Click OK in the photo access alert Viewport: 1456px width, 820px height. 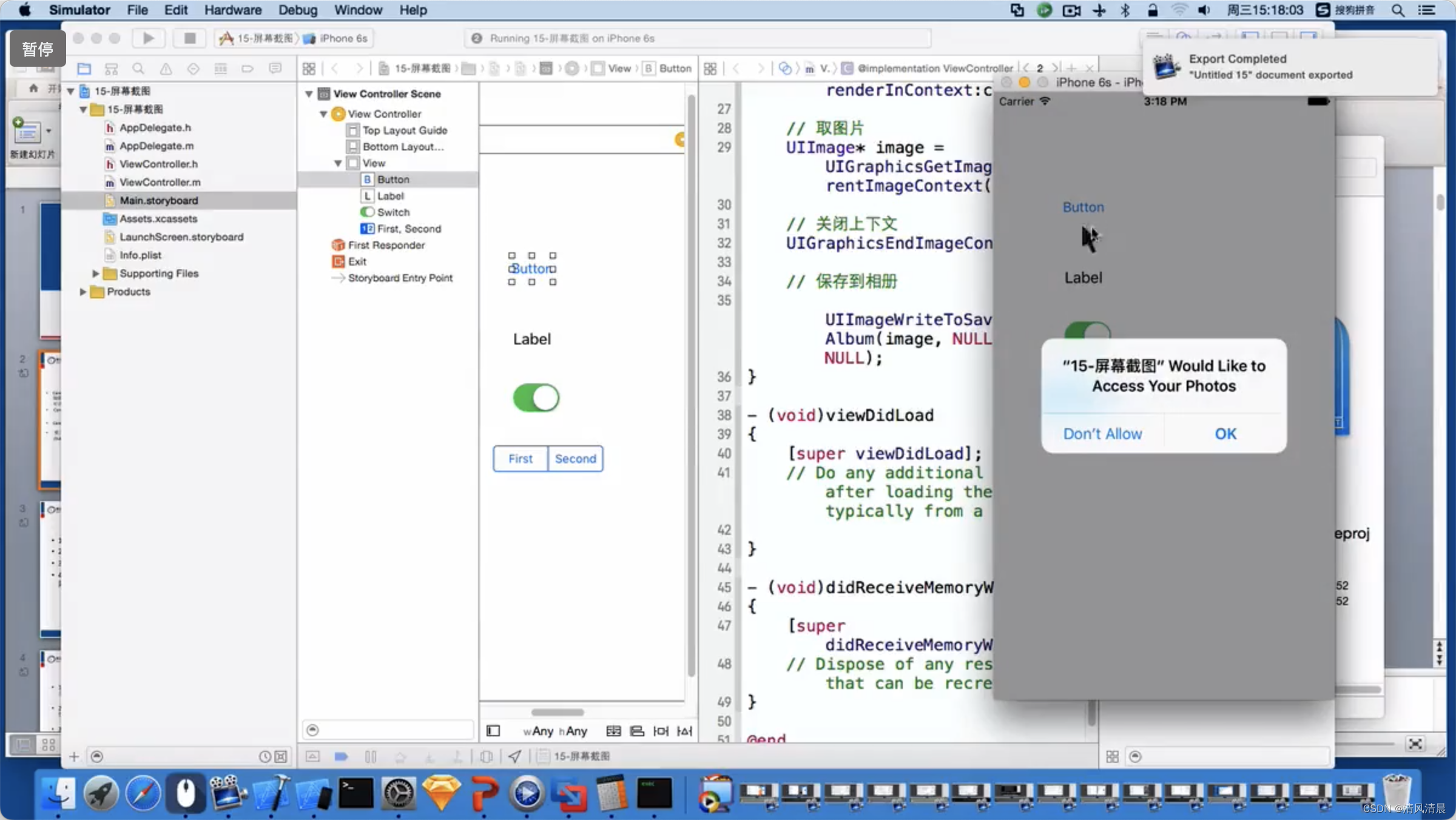pos(1225,434)
